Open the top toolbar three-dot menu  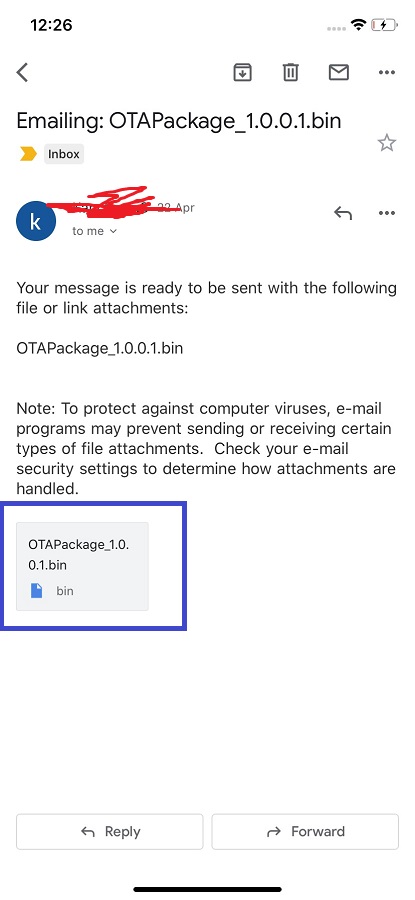[387, 72]
